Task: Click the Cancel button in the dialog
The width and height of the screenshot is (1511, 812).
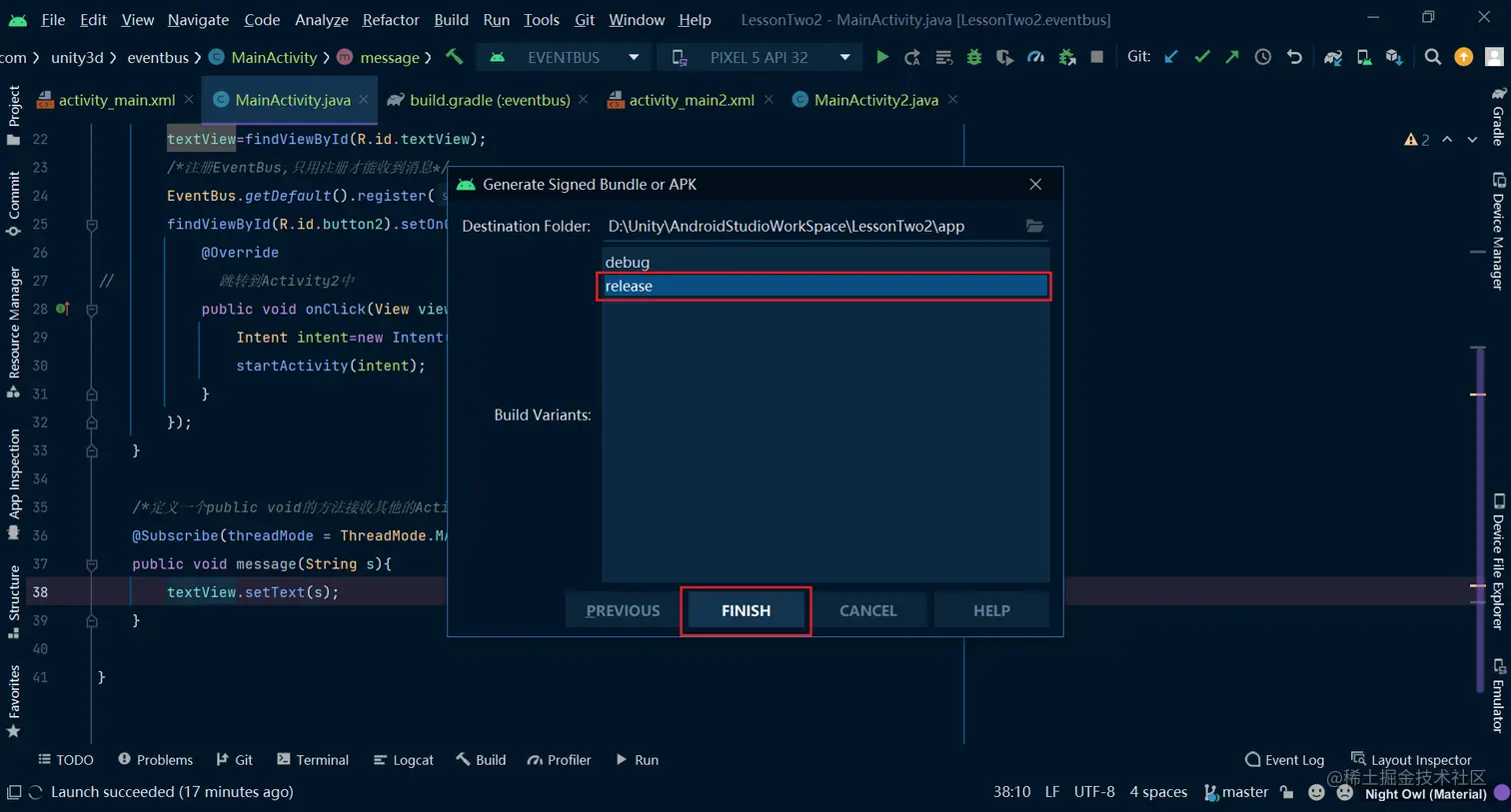Action: tap(867, 610)
